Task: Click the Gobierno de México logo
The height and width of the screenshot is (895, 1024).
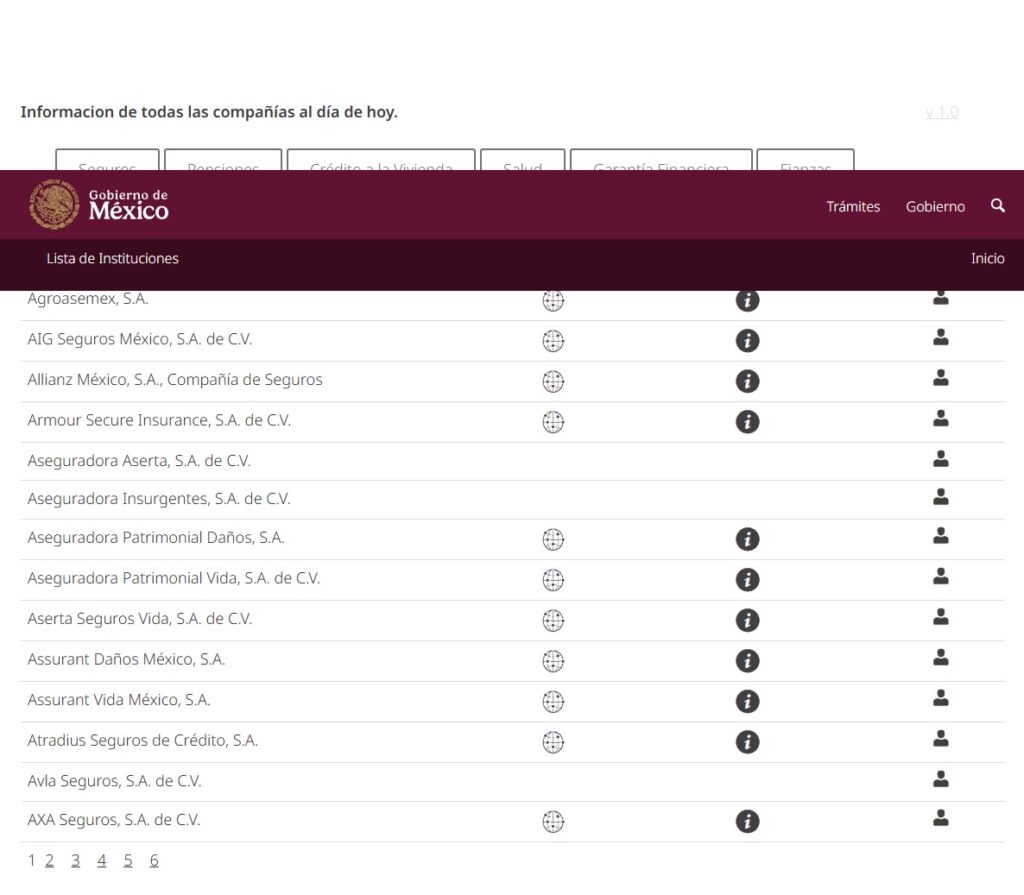Action: (x=99, y=204)
